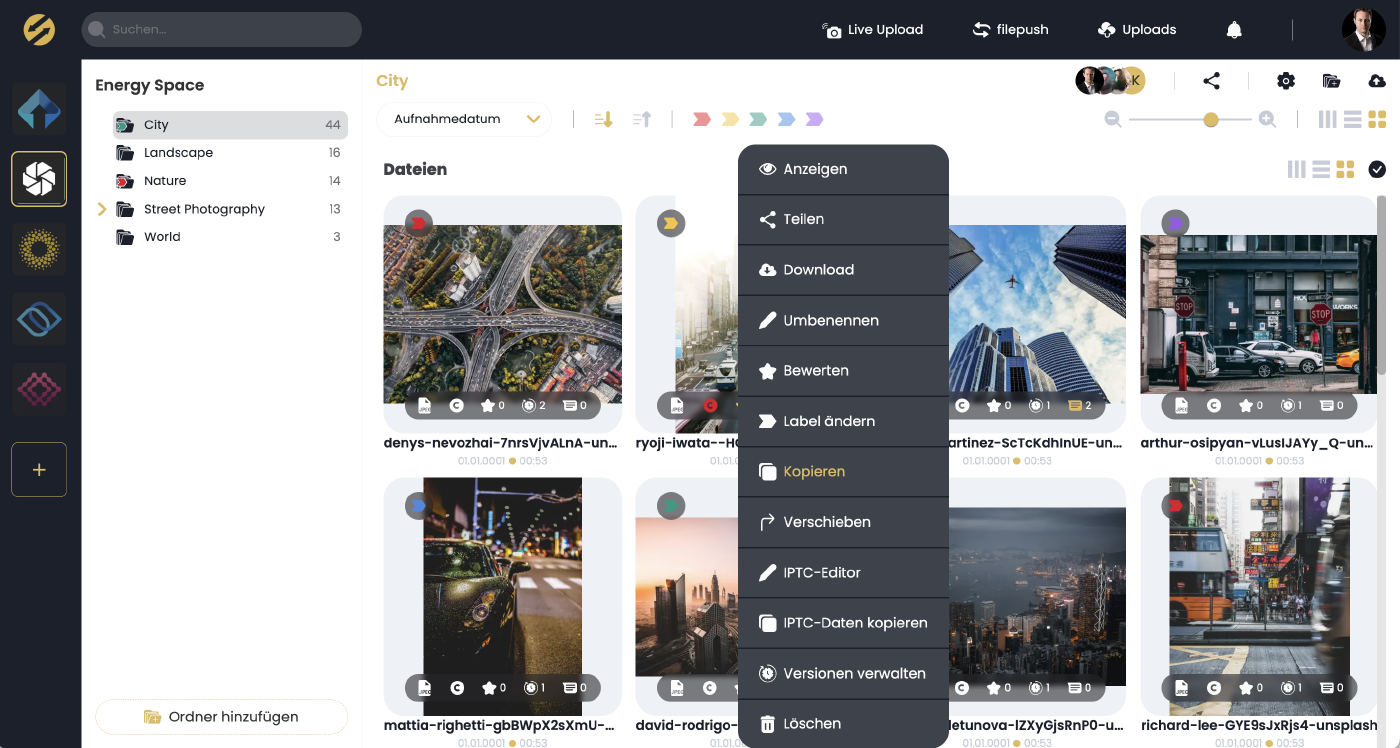The height and width of the screenshot is (748, 1400).
Task: Add a new space with plus button
Action: tap(39, 469)
